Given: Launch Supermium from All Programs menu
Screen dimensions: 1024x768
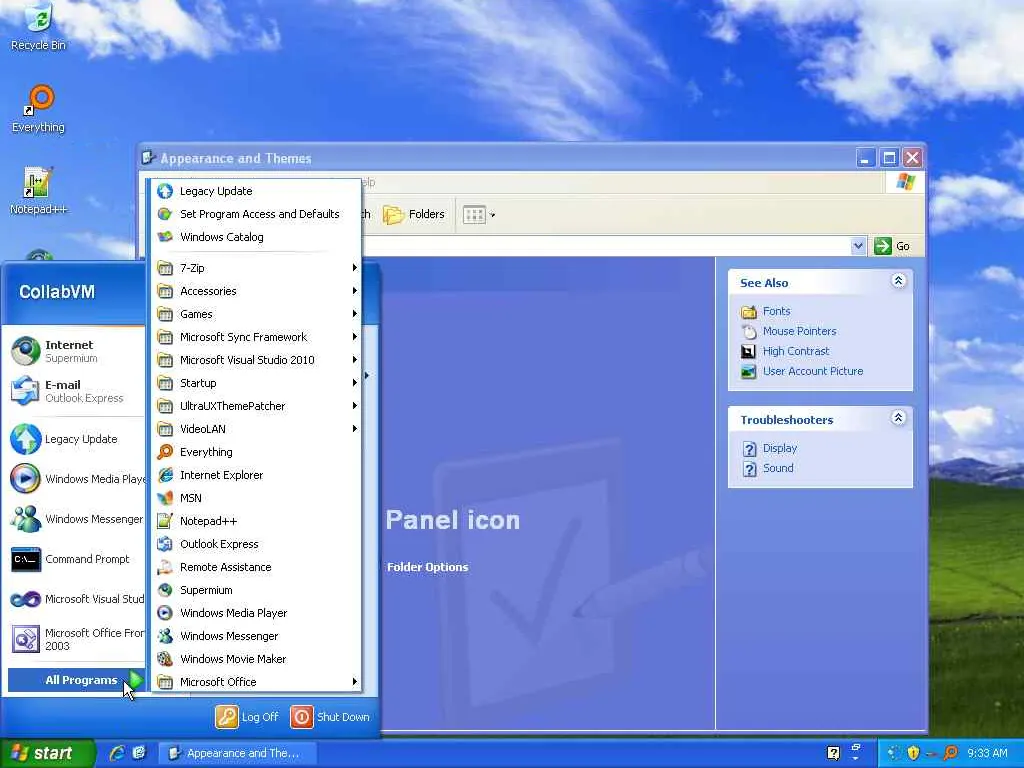Looking at the screenshot, I should tap(256, 590).
